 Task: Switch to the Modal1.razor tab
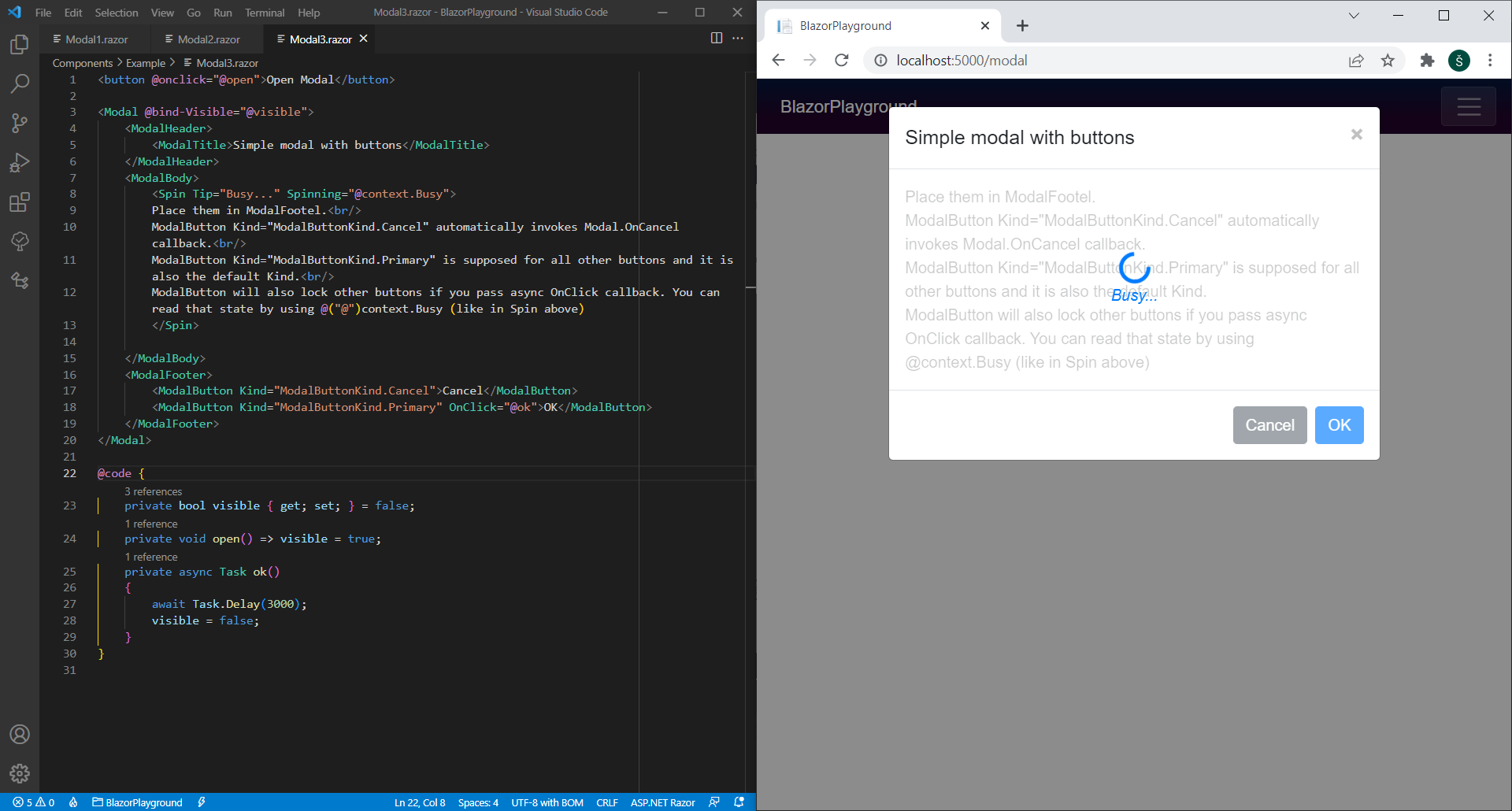tap(90, 39)
